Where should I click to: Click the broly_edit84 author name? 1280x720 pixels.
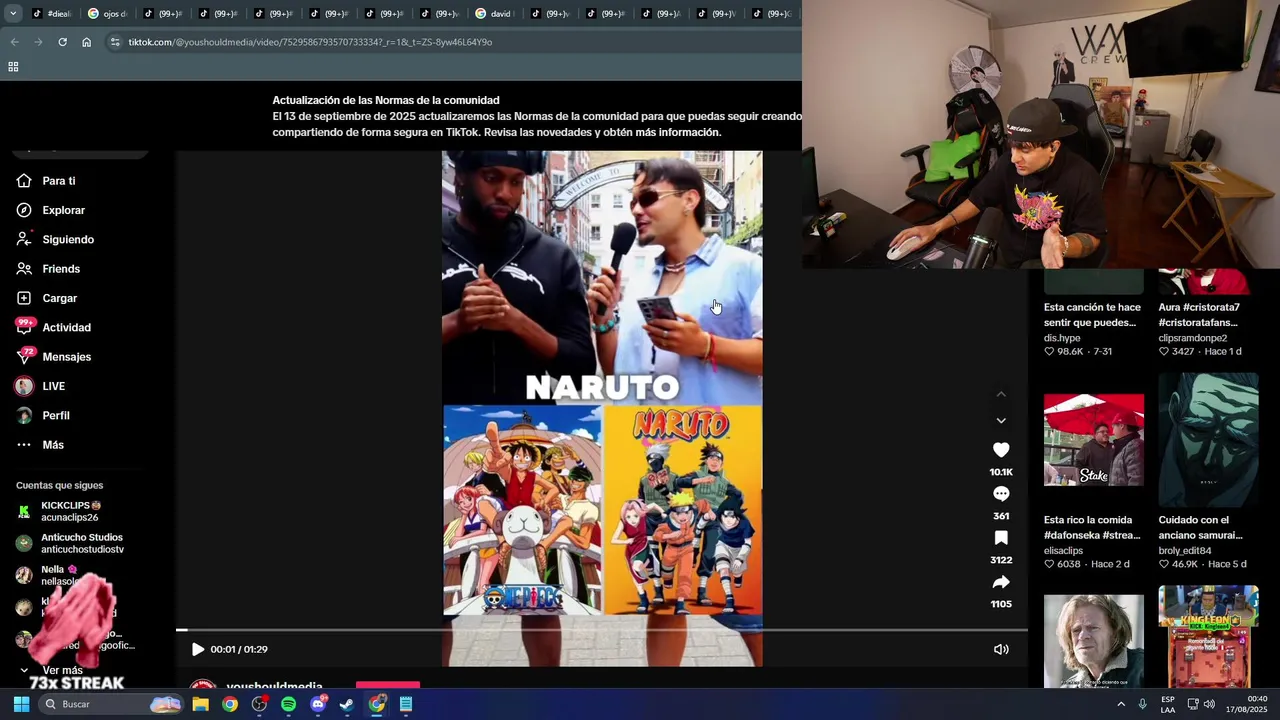(1185, 551)
